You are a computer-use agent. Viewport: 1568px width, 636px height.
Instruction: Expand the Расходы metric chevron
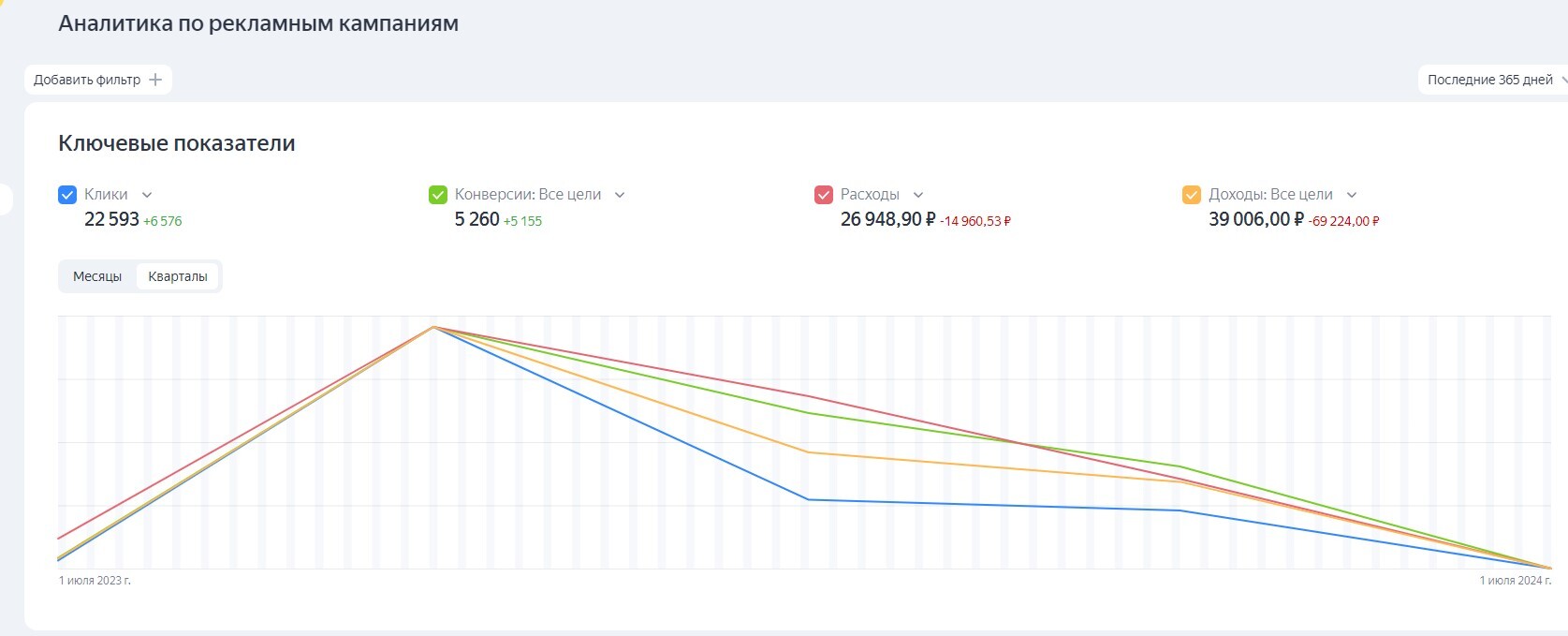coord(918,195)
